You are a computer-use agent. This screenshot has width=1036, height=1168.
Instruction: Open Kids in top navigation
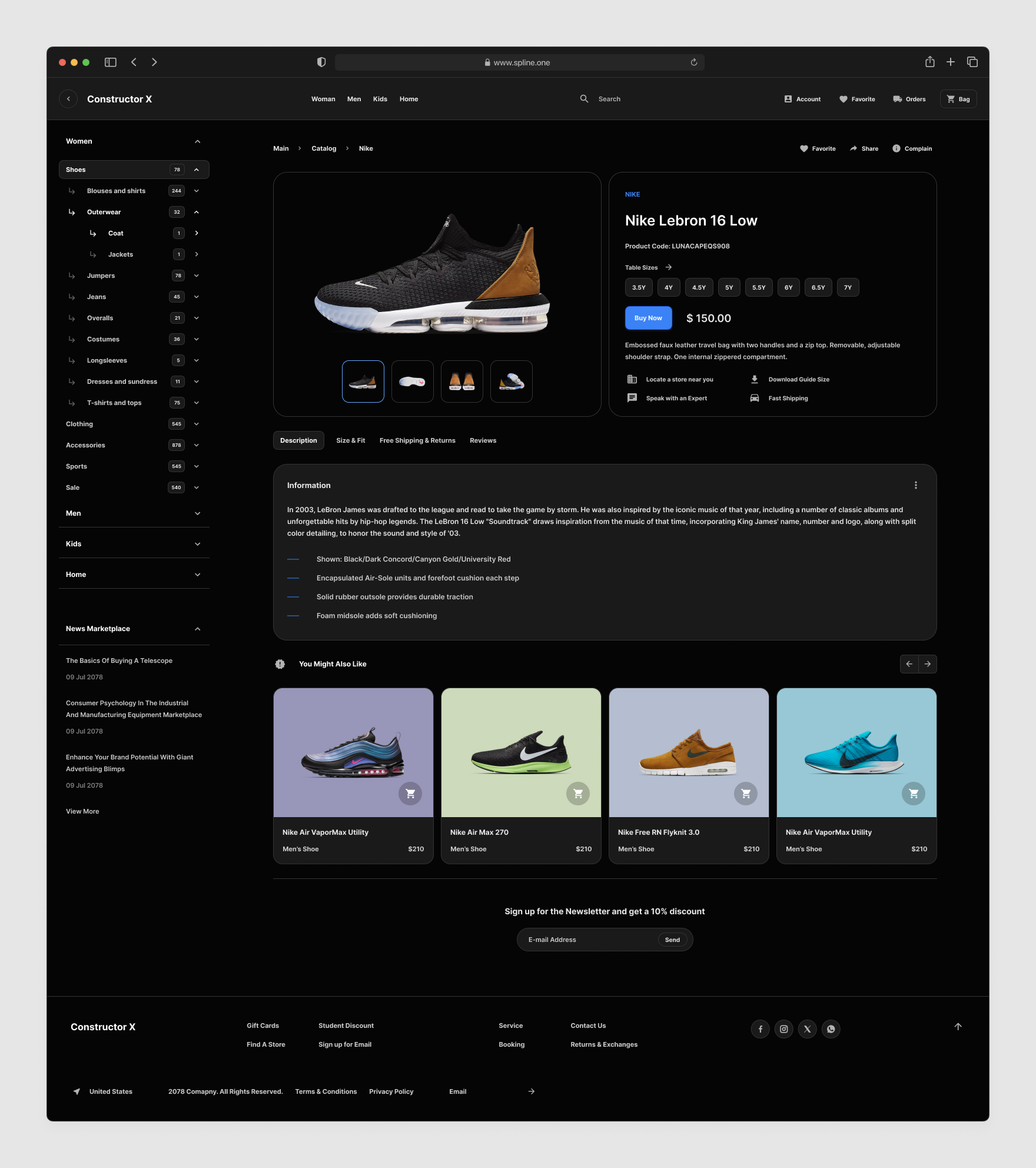[380, 99]
